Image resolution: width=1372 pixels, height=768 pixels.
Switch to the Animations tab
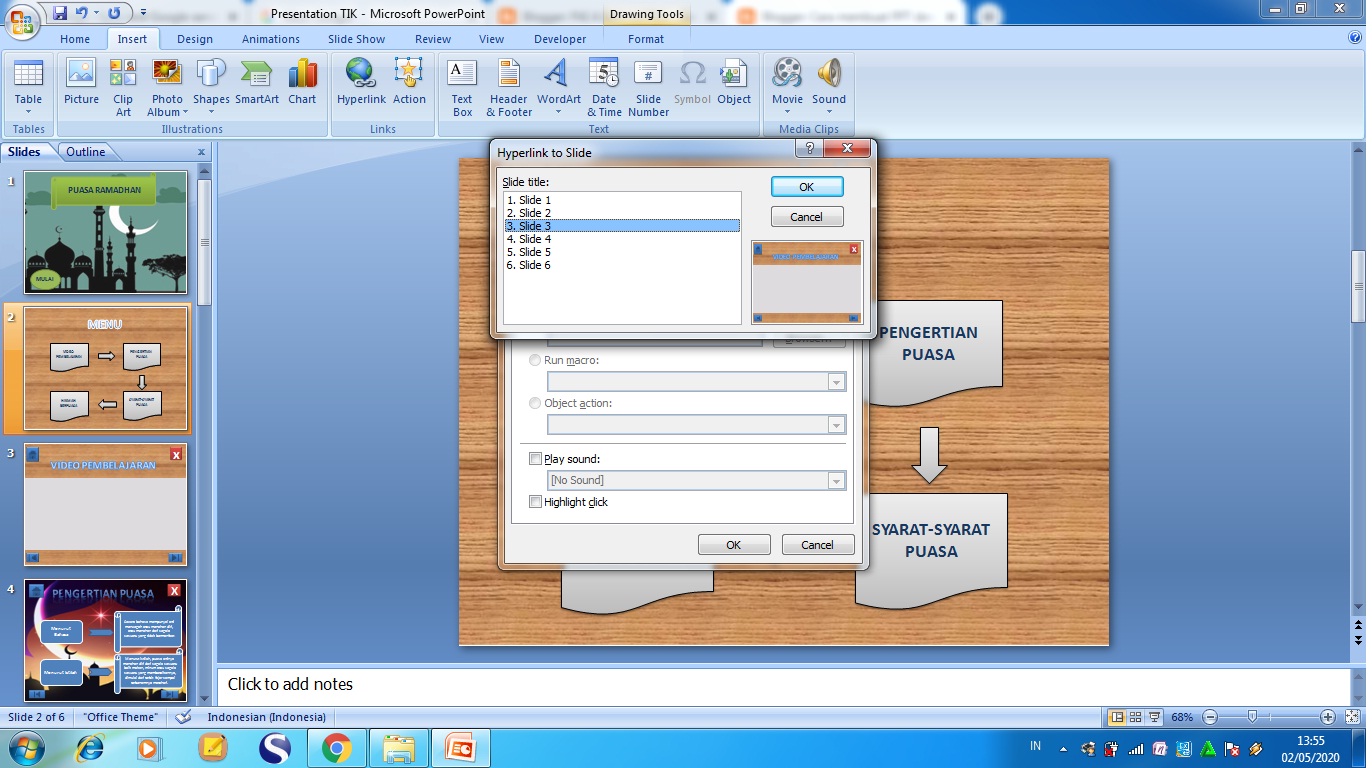click(x=270, y=39)
